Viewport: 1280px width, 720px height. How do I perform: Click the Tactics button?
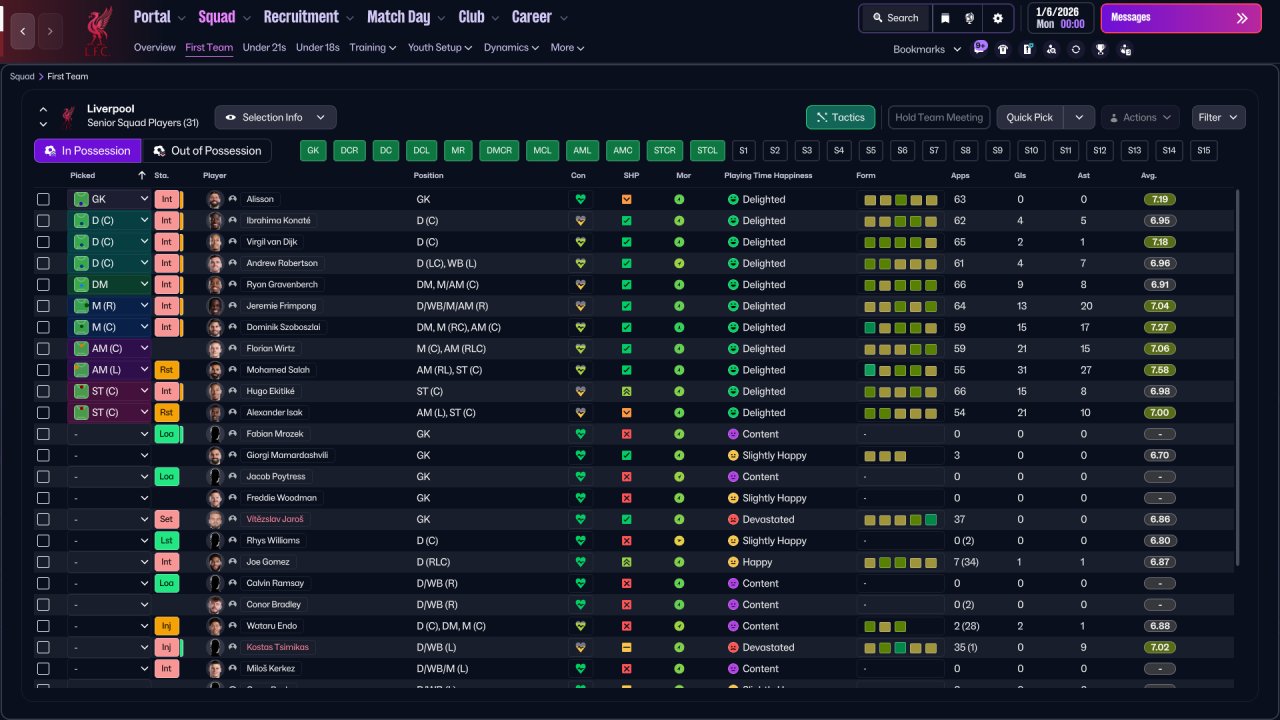(x=840, y=117)
